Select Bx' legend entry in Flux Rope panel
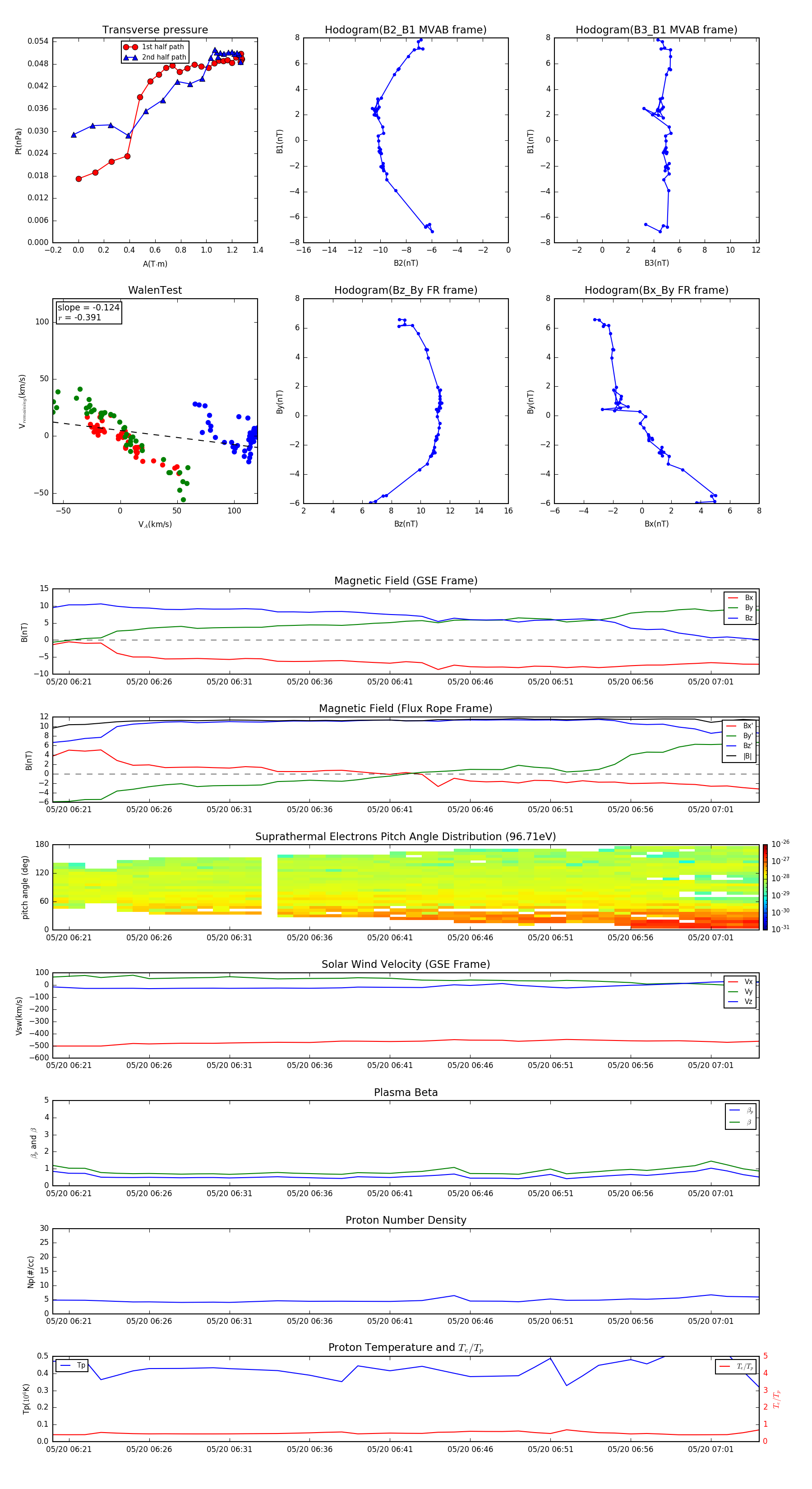The height and width of the screenshot is (1489, 812). click(740, 726)
